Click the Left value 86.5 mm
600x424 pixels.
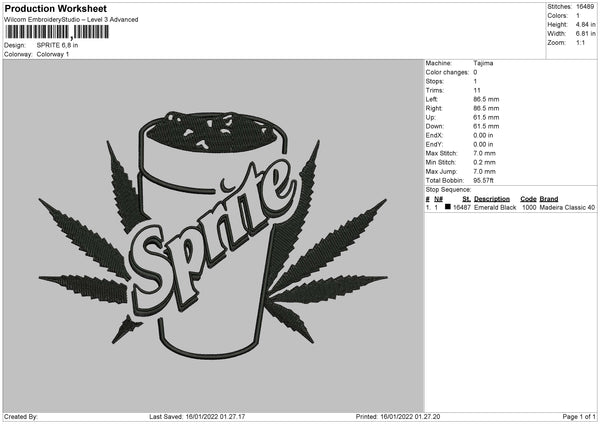click(x=486, y=99)
